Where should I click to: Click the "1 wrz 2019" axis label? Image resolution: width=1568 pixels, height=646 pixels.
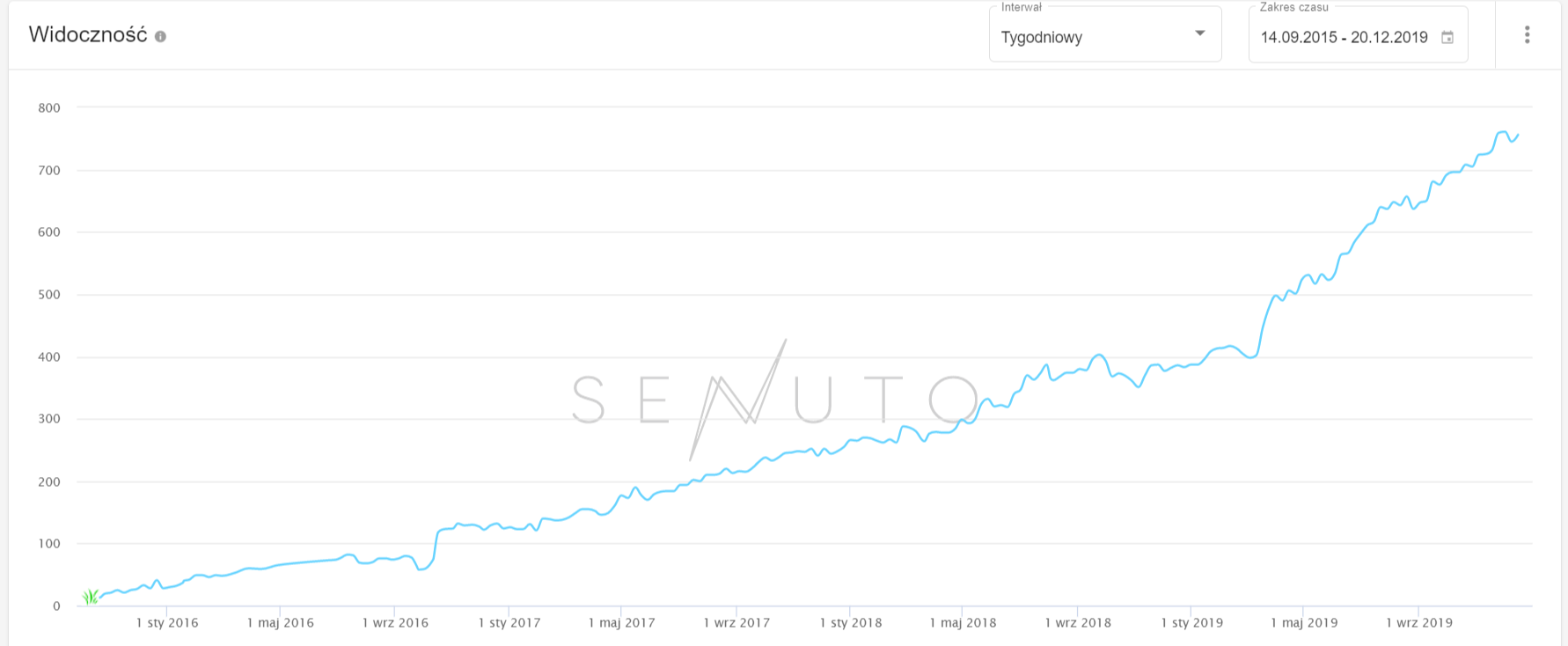click(x=1419, y=622)
